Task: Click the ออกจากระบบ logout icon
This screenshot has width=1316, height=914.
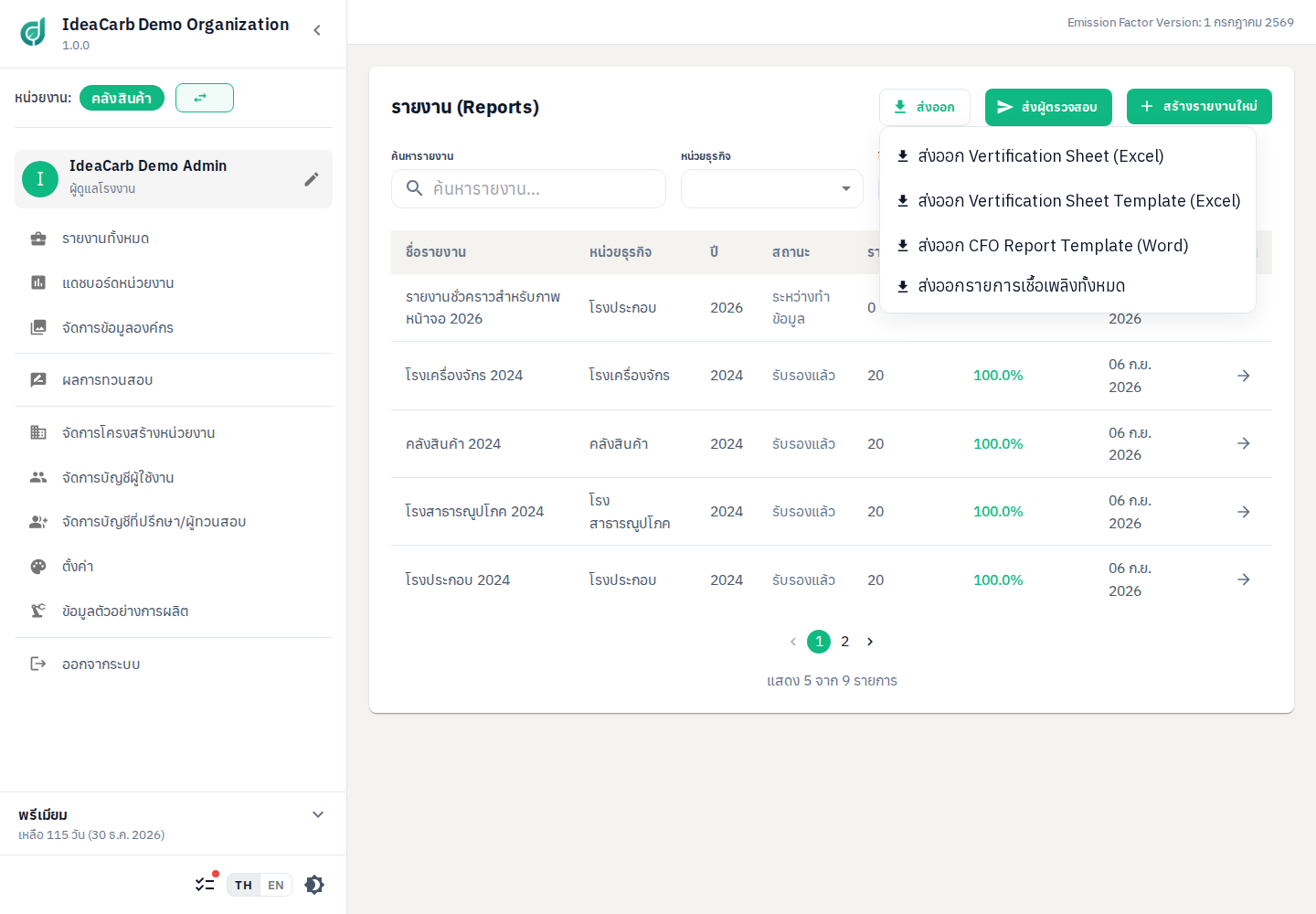Action: pyautogui.click(x=38, y=664)
